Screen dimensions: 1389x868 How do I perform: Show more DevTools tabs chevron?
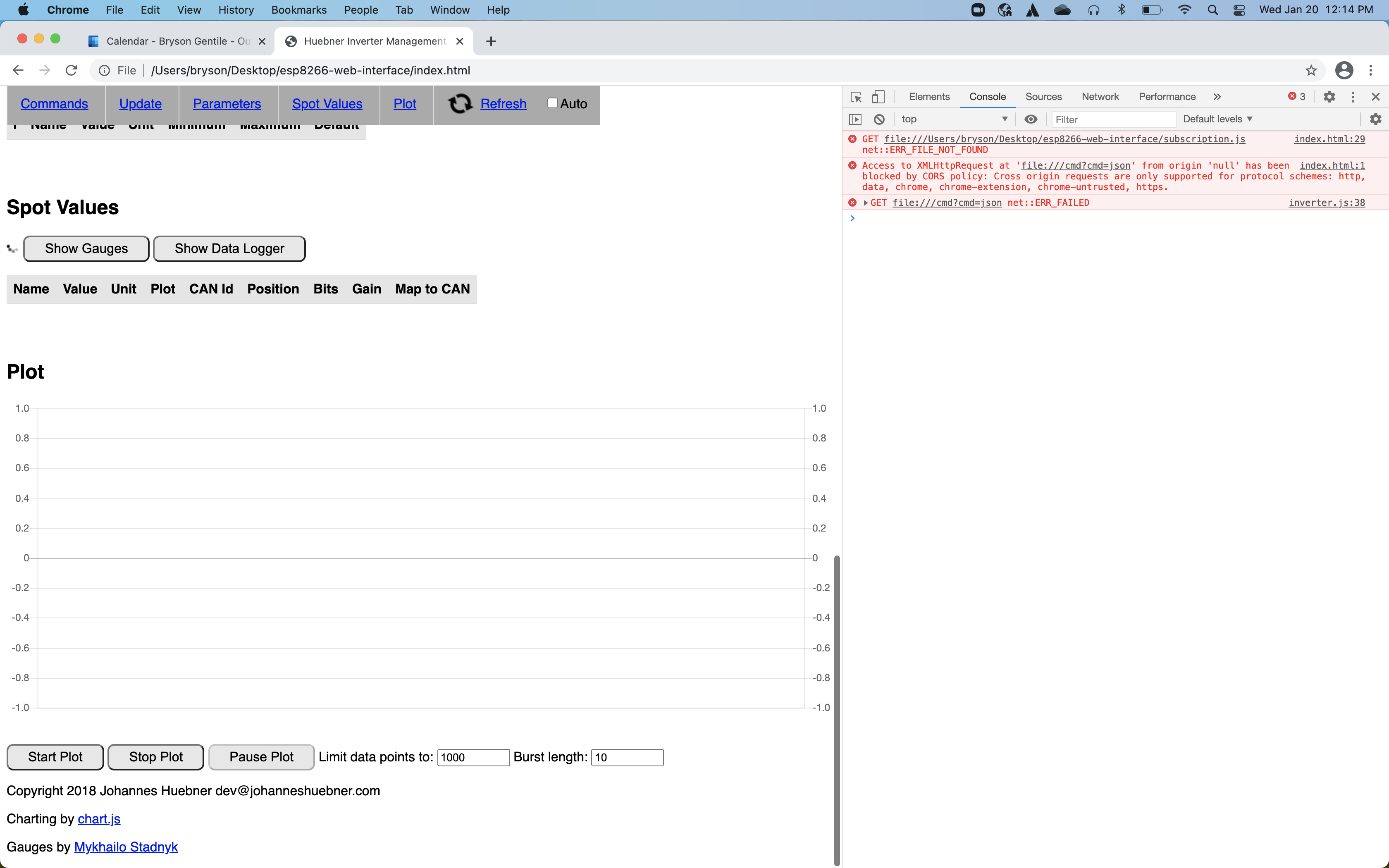point(1217,97)
